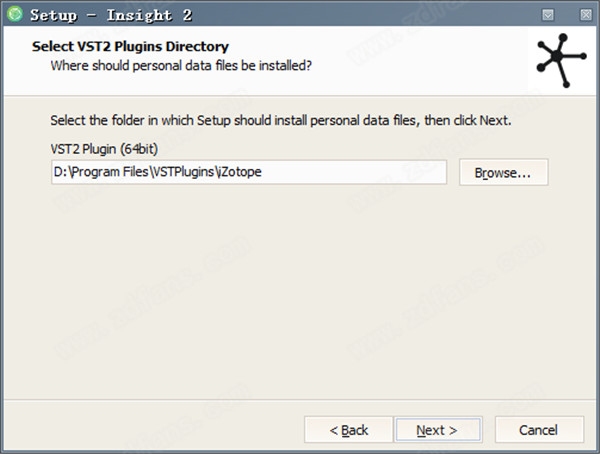Open the Browse... folder picker
The image size is (600, 454).
(504, 172)
